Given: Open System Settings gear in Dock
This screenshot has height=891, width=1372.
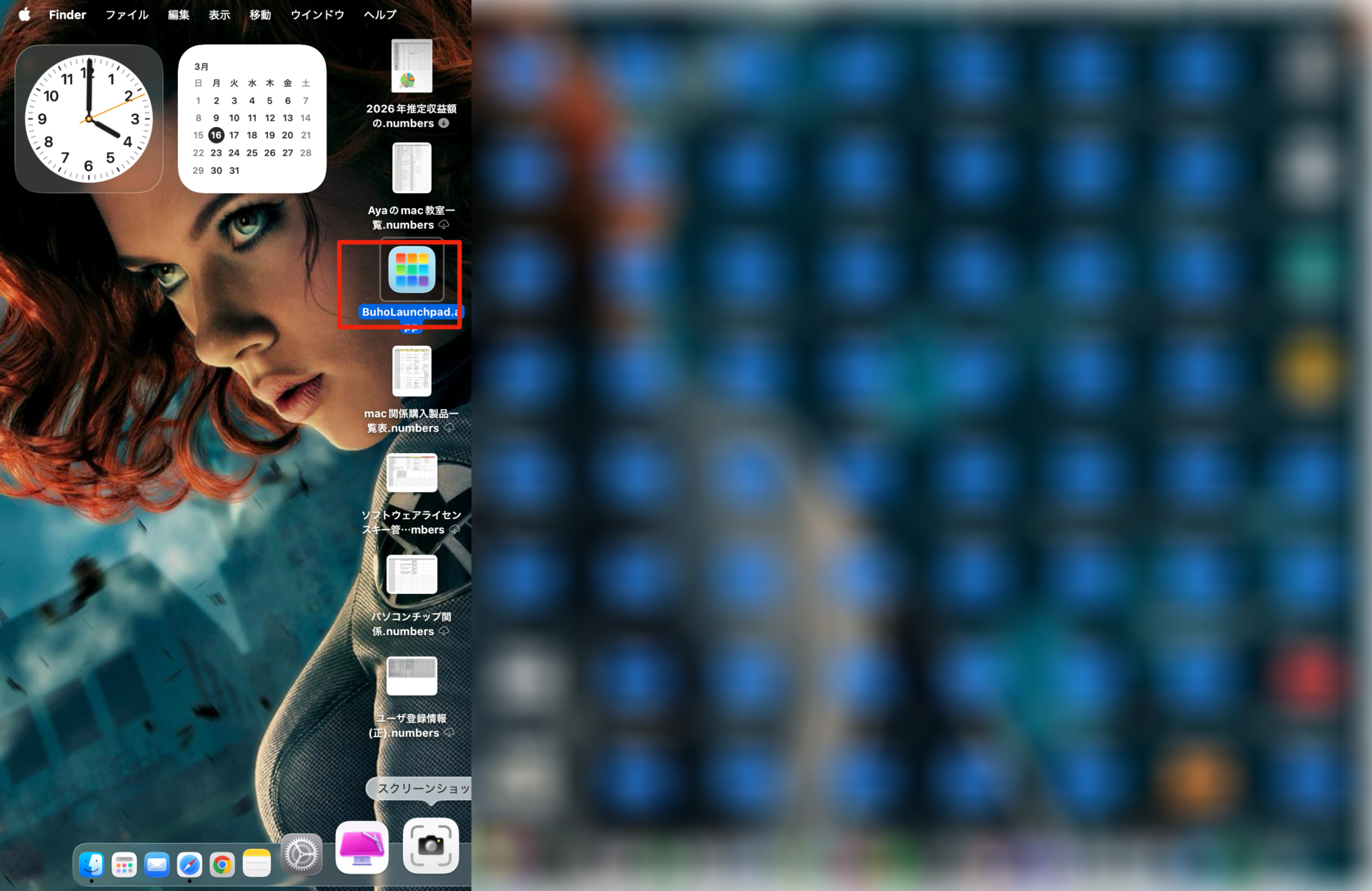Looking at the screenshot, I should pos(302,854).
